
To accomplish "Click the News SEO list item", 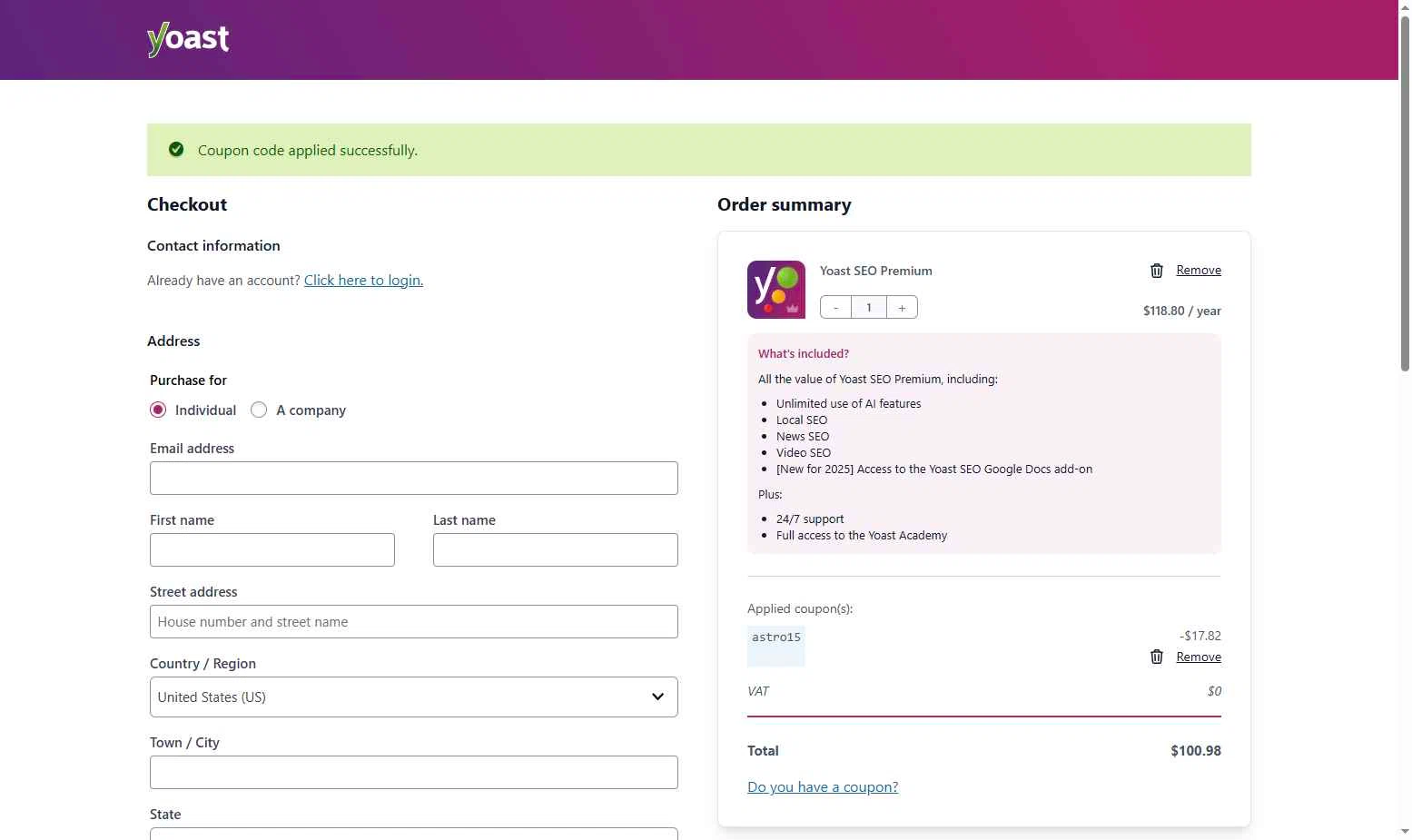I will 803,437.
